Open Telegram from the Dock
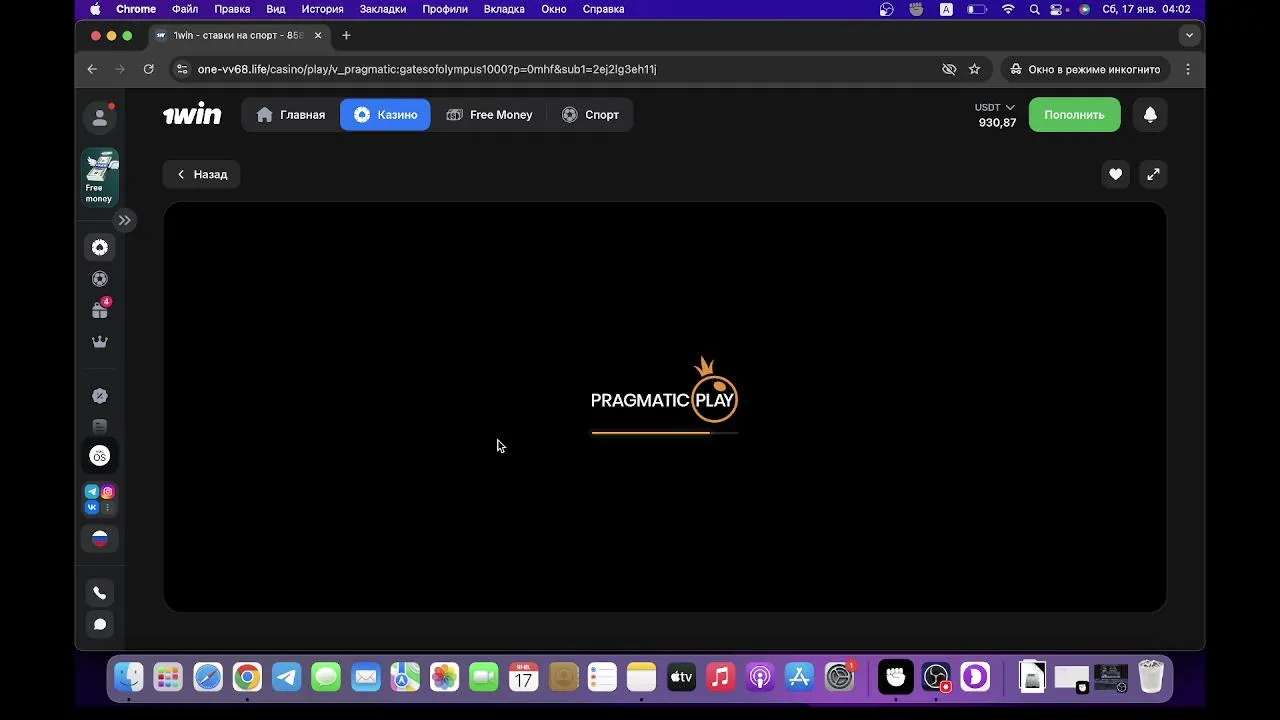Screen dimensions: 1280x720 (x=287, y=678)
